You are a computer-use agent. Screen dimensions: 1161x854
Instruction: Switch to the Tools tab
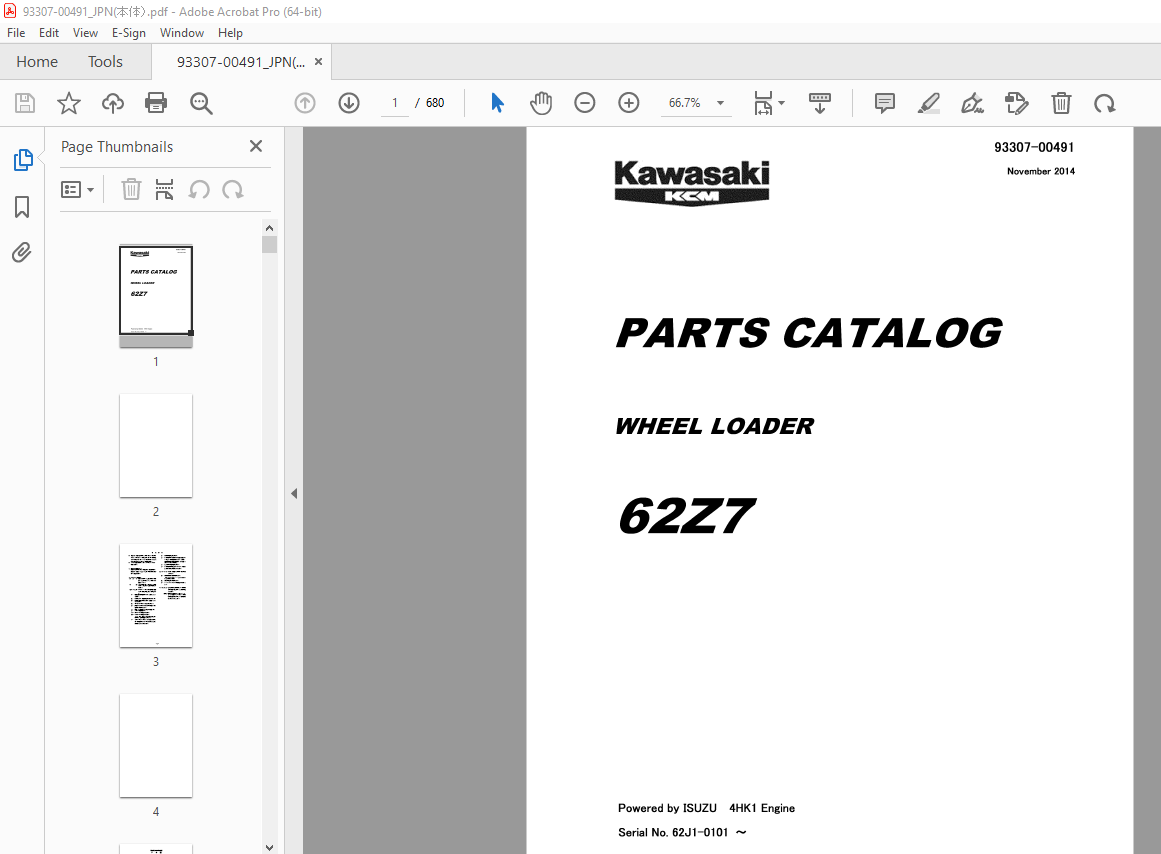pyautogui.click(x=105, y=61)
